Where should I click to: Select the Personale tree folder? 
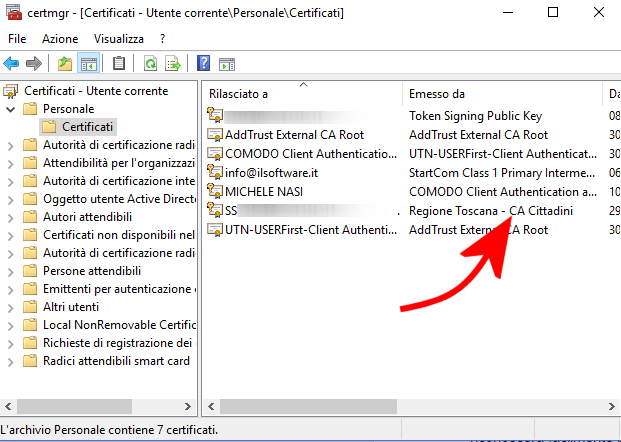69,109
